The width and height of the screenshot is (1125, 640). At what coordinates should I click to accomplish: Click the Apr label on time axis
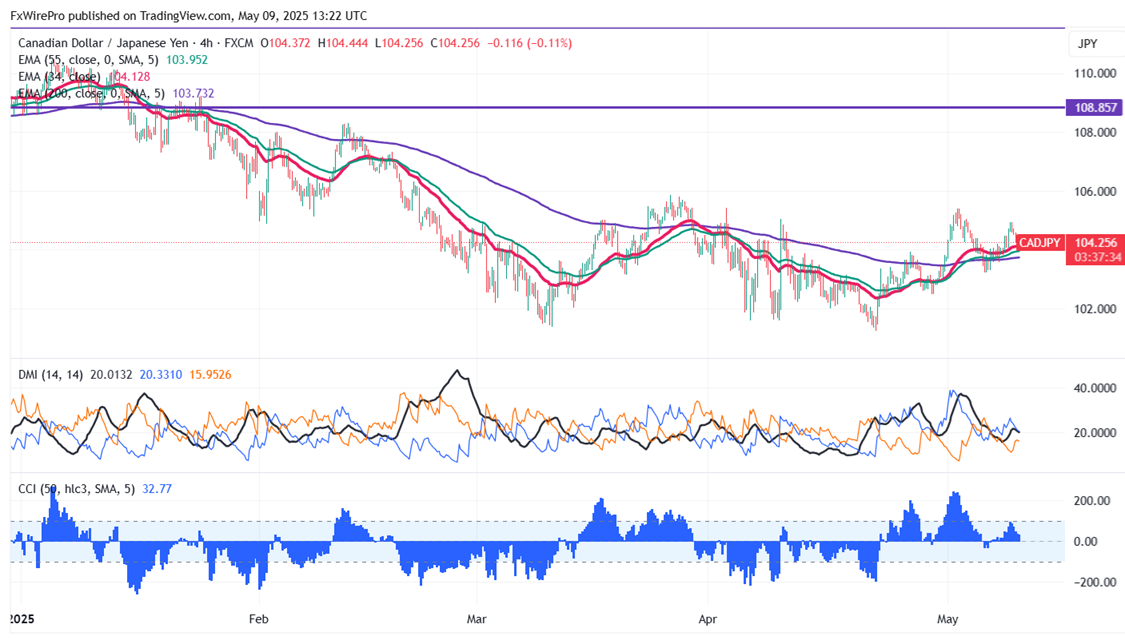707,619
